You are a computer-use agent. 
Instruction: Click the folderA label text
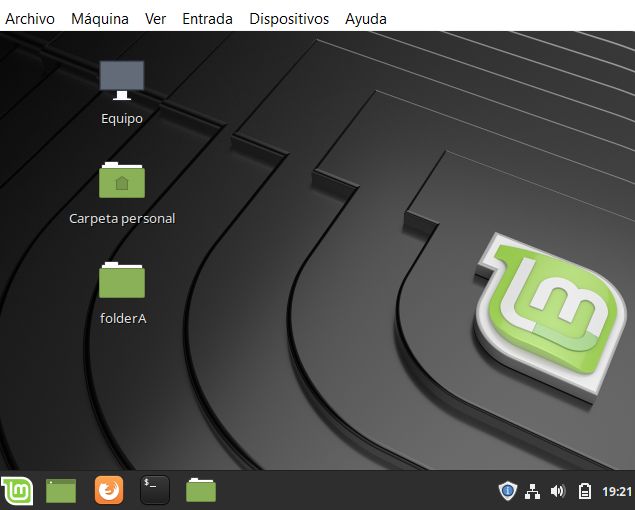point(123,318)
